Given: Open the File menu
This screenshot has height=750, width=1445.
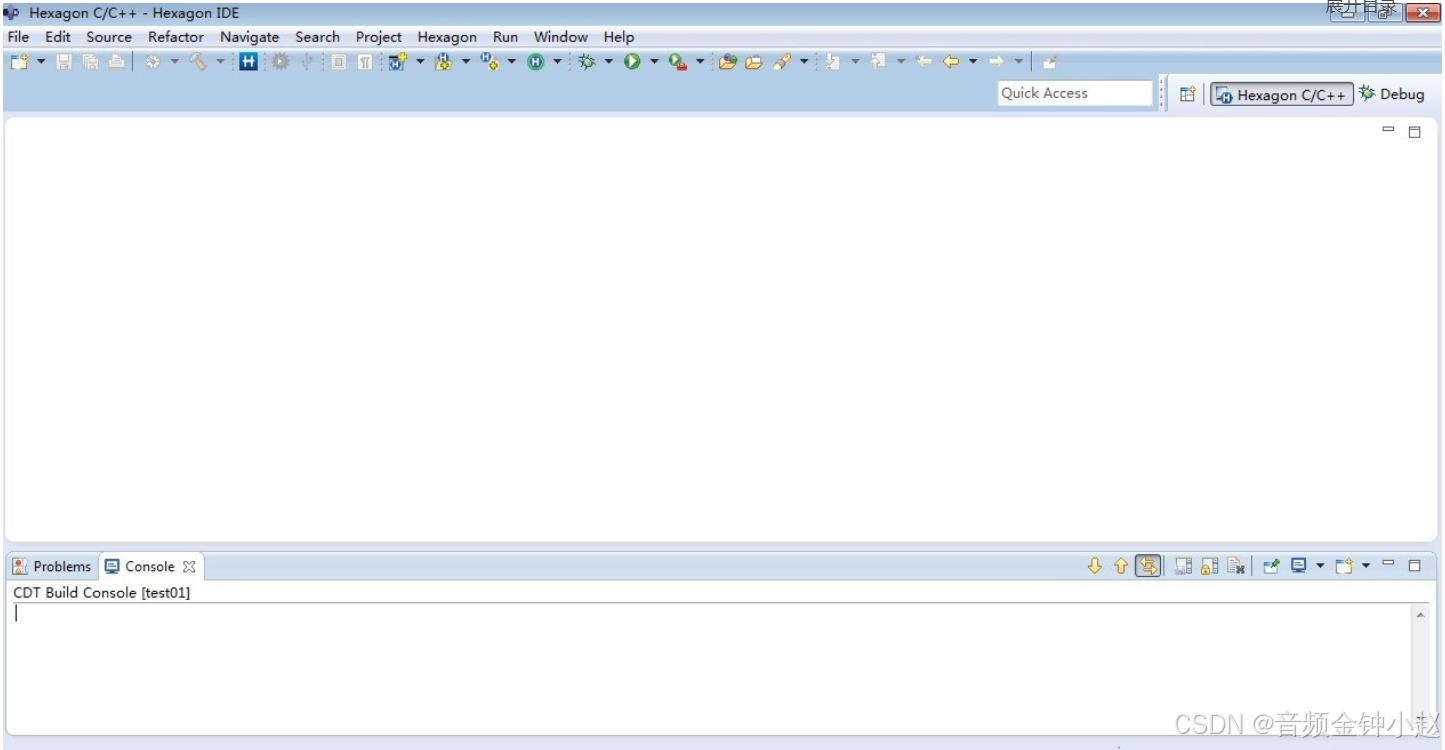Looking at the screenshot, I should 18,37.
